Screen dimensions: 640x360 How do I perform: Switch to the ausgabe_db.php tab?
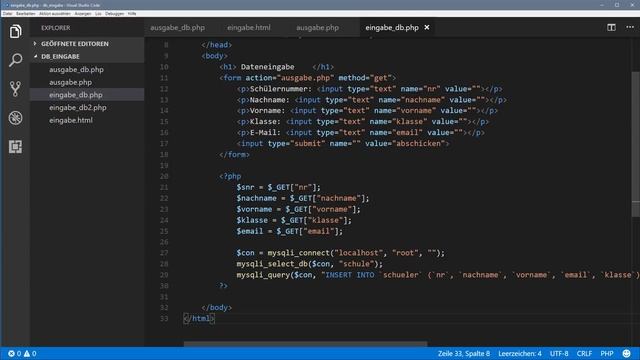pos(178,27)
